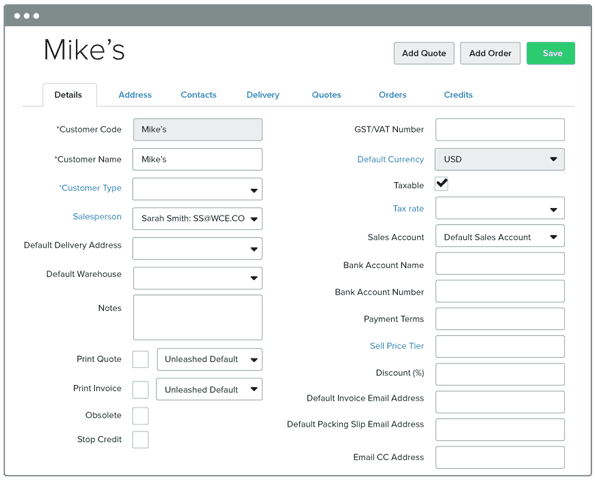Expand the Customer Type dropdown

[197, 189]
